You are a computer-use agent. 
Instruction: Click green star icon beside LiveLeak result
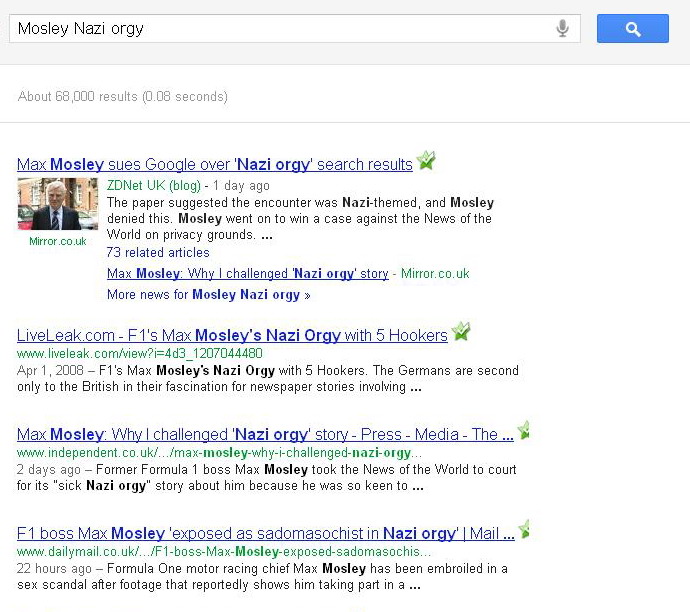[x=461, y=331]
